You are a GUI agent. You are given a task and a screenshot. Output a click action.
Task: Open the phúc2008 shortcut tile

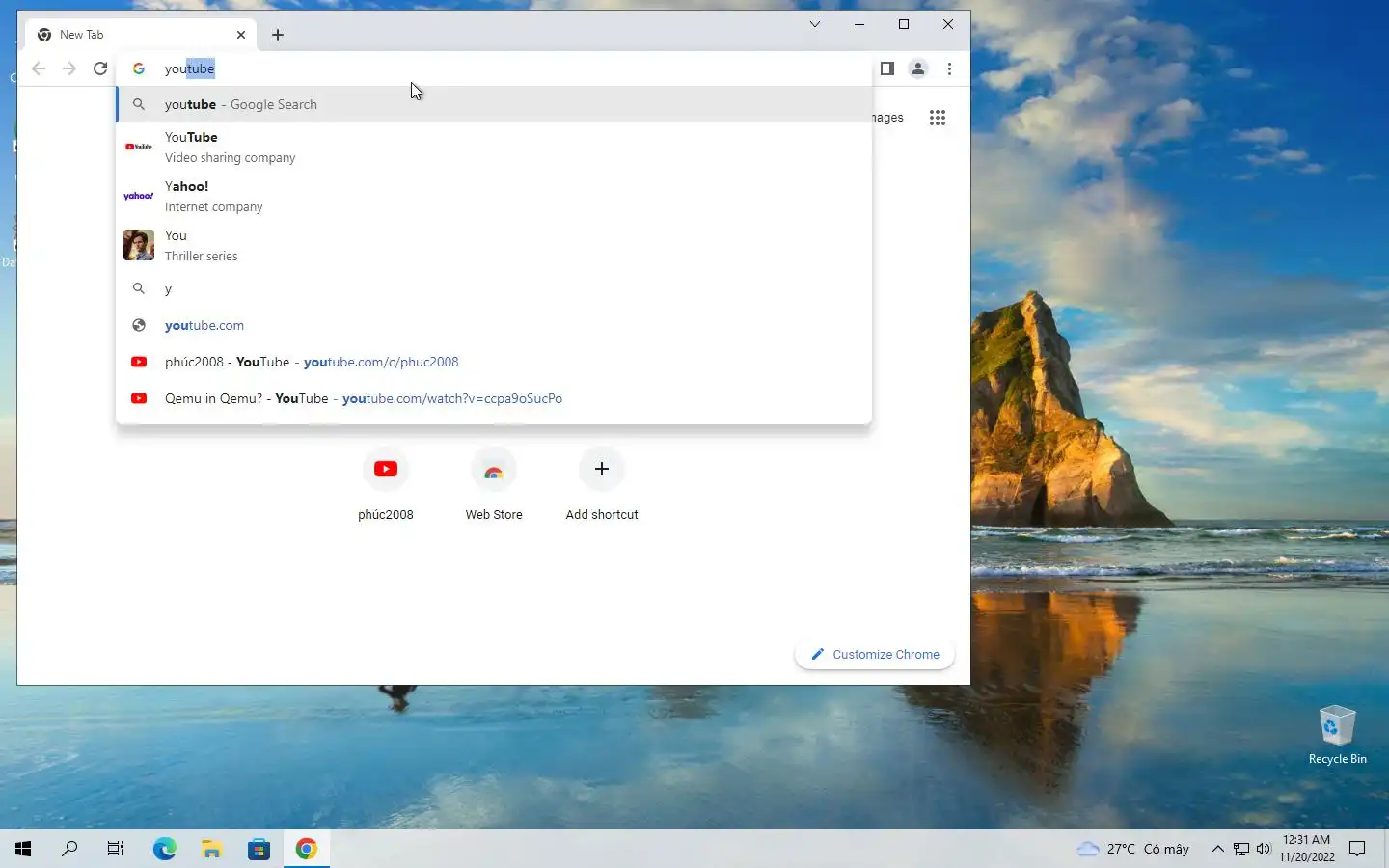[386, 485]
